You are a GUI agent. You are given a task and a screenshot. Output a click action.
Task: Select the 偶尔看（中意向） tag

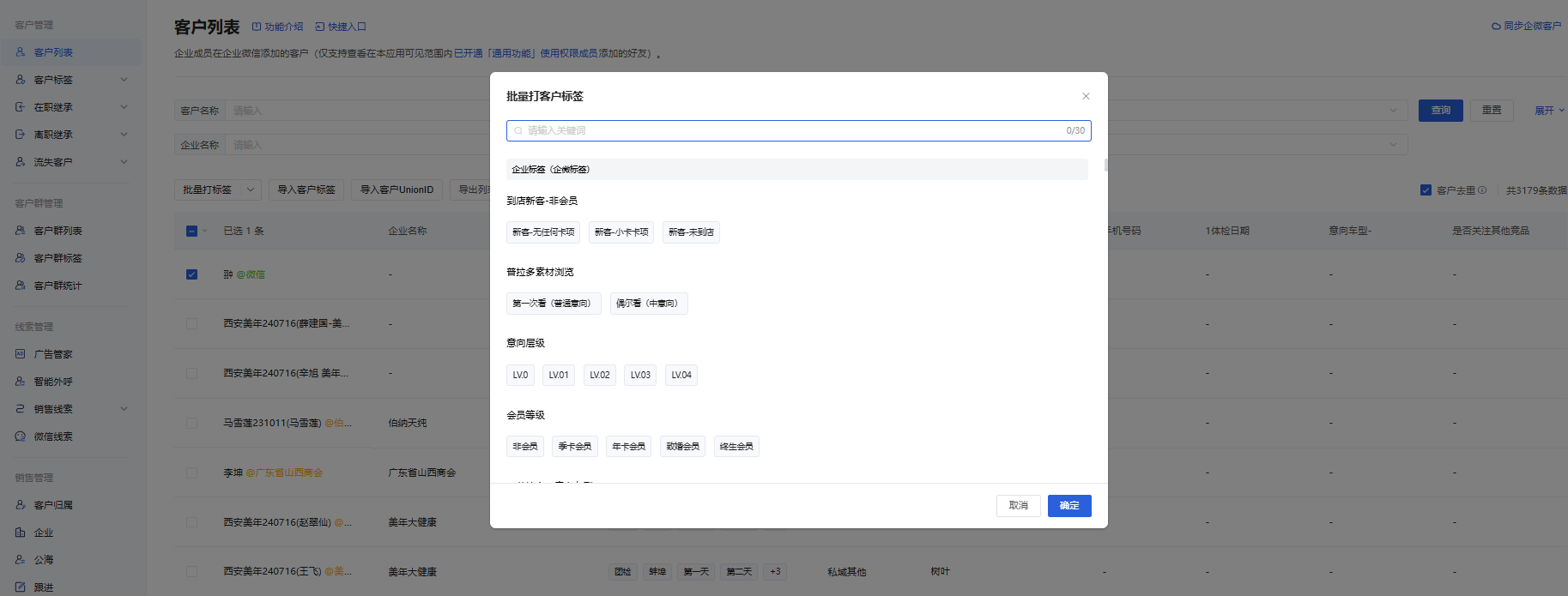[x=649, y=304]
